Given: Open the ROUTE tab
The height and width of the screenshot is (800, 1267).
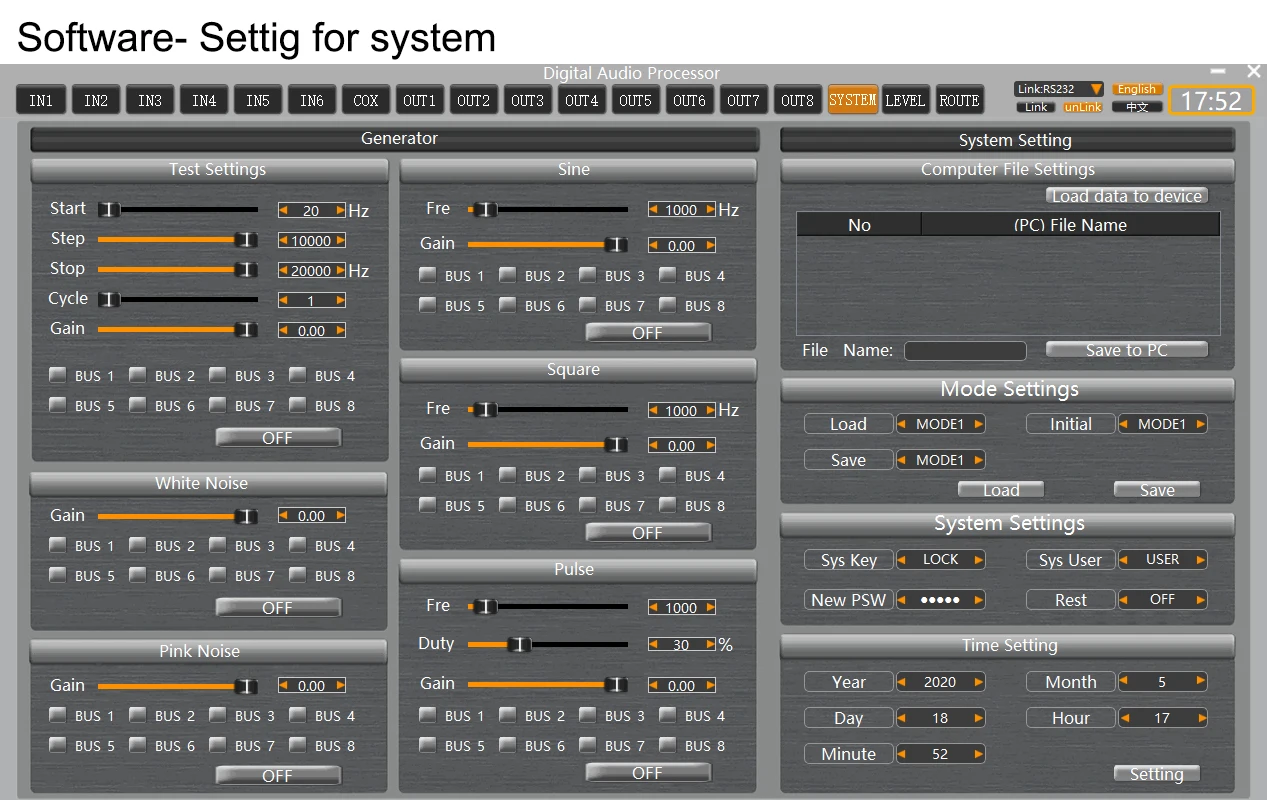Looking at the screenshot, I should coord(958,100).
